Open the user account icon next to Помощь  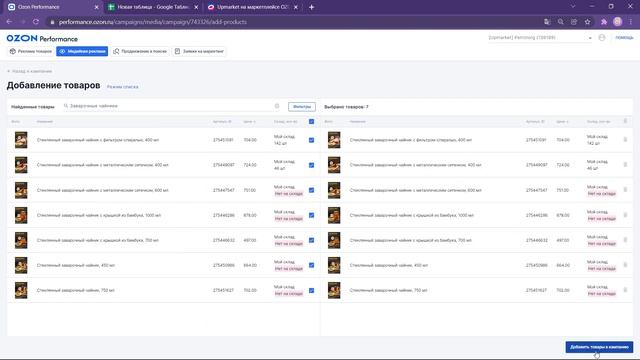pyautogui.click(x=602, y=38)
